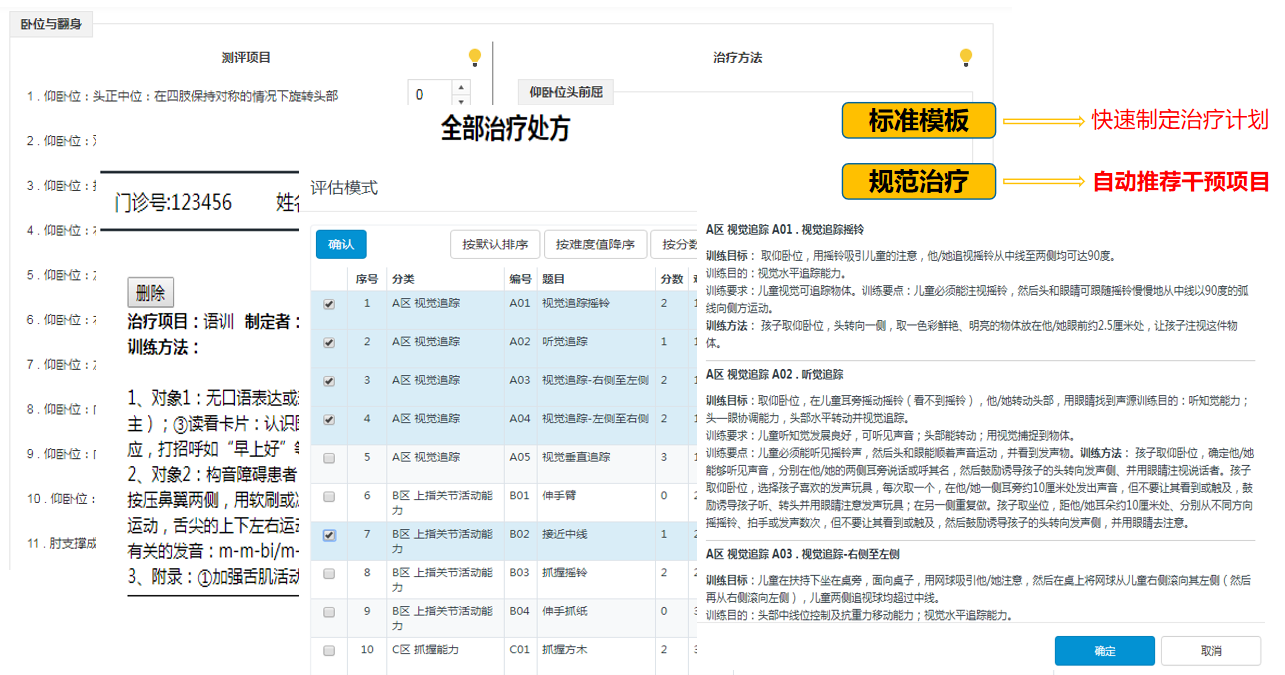Viewport: 1285px width, 675px height.
Task: Decrease the score value with the down arrow
Action: coord(460,102)
